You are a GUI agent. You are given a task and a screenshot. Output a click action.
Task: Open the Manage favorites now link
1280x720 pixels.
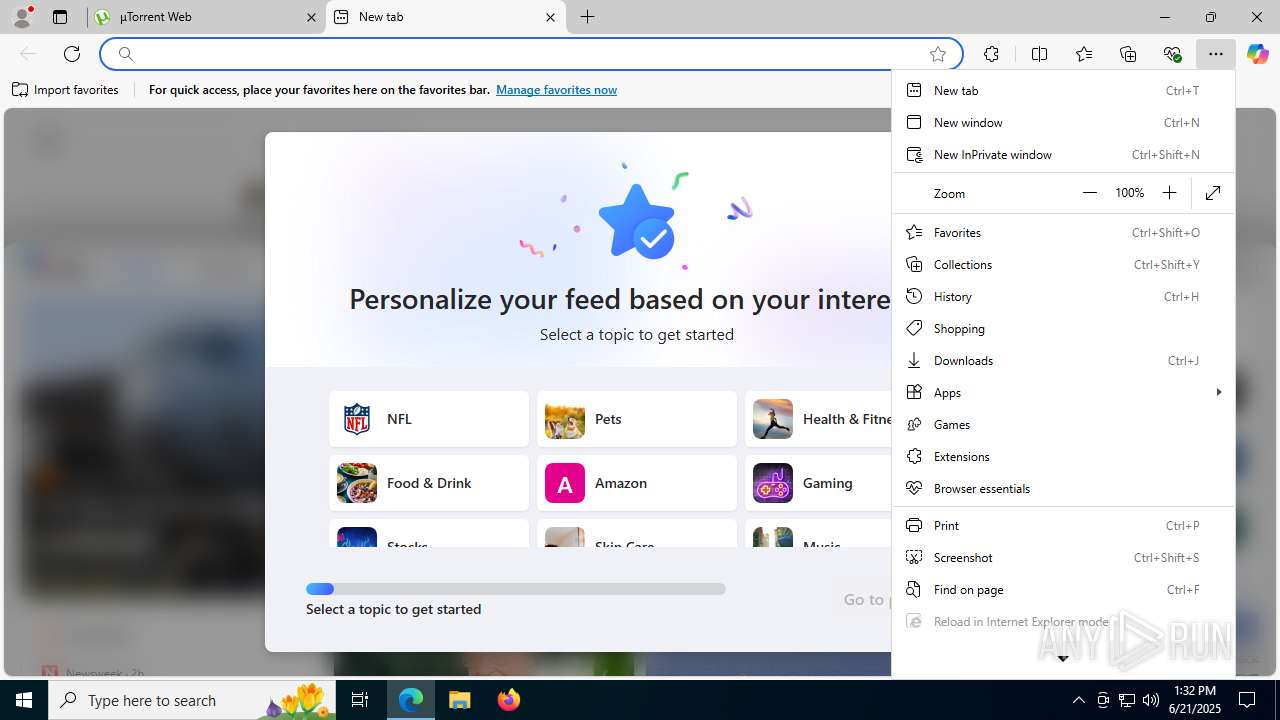point(556,90)
